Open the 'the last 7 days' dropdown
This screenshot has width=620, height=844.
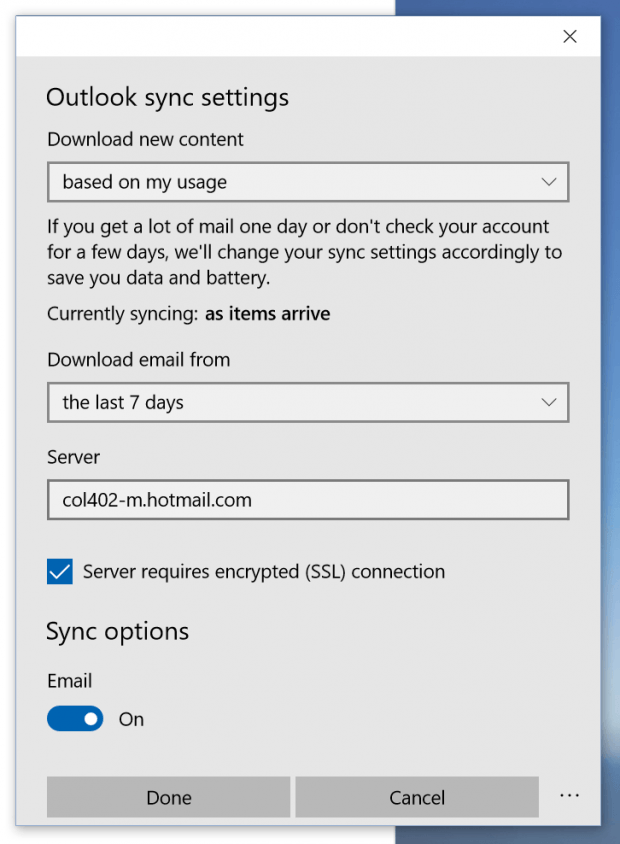(307, 402)
